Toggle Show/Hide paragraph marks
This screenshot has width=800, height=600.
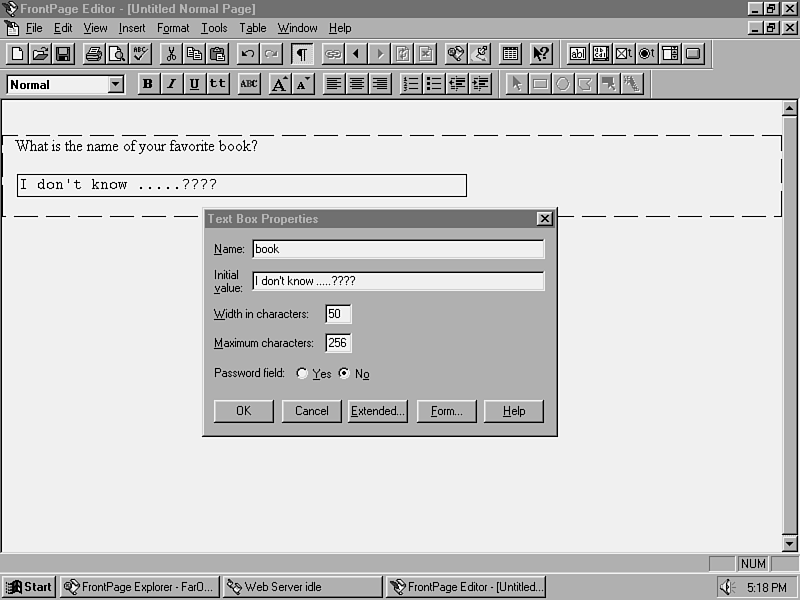click(x=300, y=54)
